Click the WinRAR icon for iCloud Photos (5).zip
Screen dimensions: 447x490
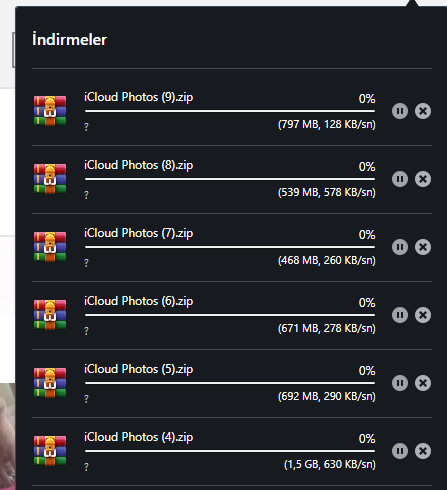tap(50, 383)
